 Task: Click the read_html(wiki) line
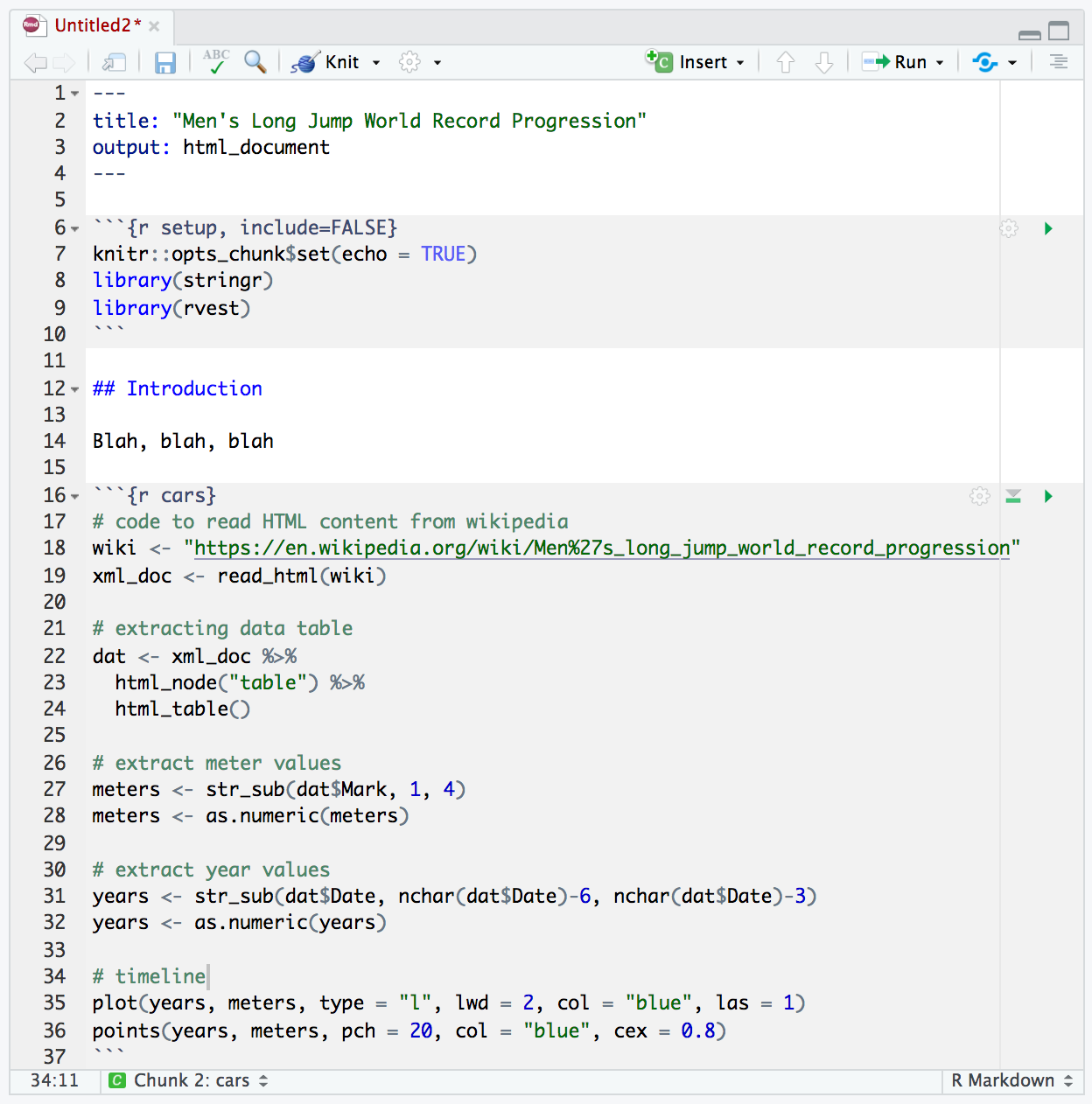point(239,576)
